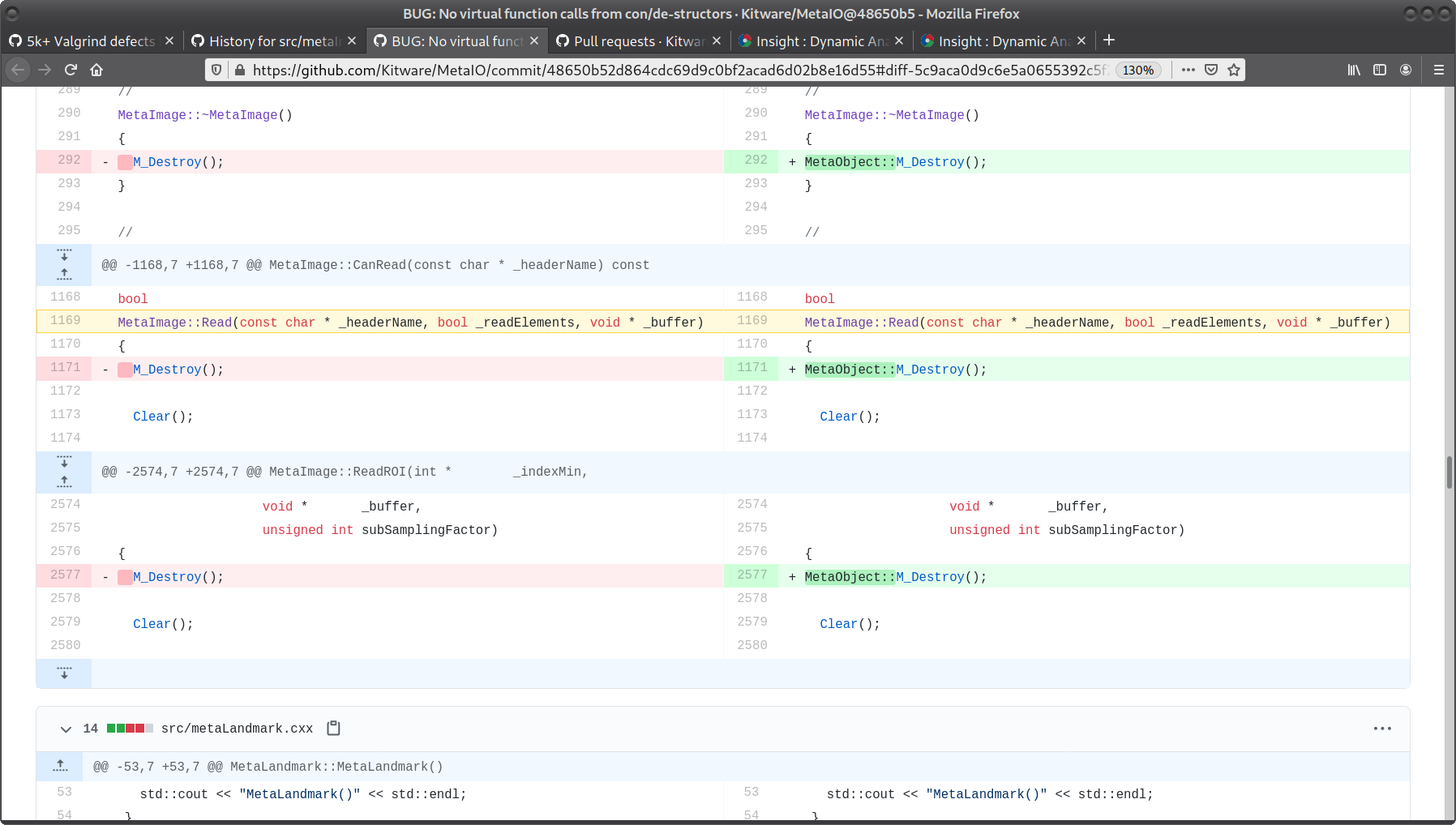Open a new tab with plus button
Screen dimensions: 1456x825
coord(1109,41)
